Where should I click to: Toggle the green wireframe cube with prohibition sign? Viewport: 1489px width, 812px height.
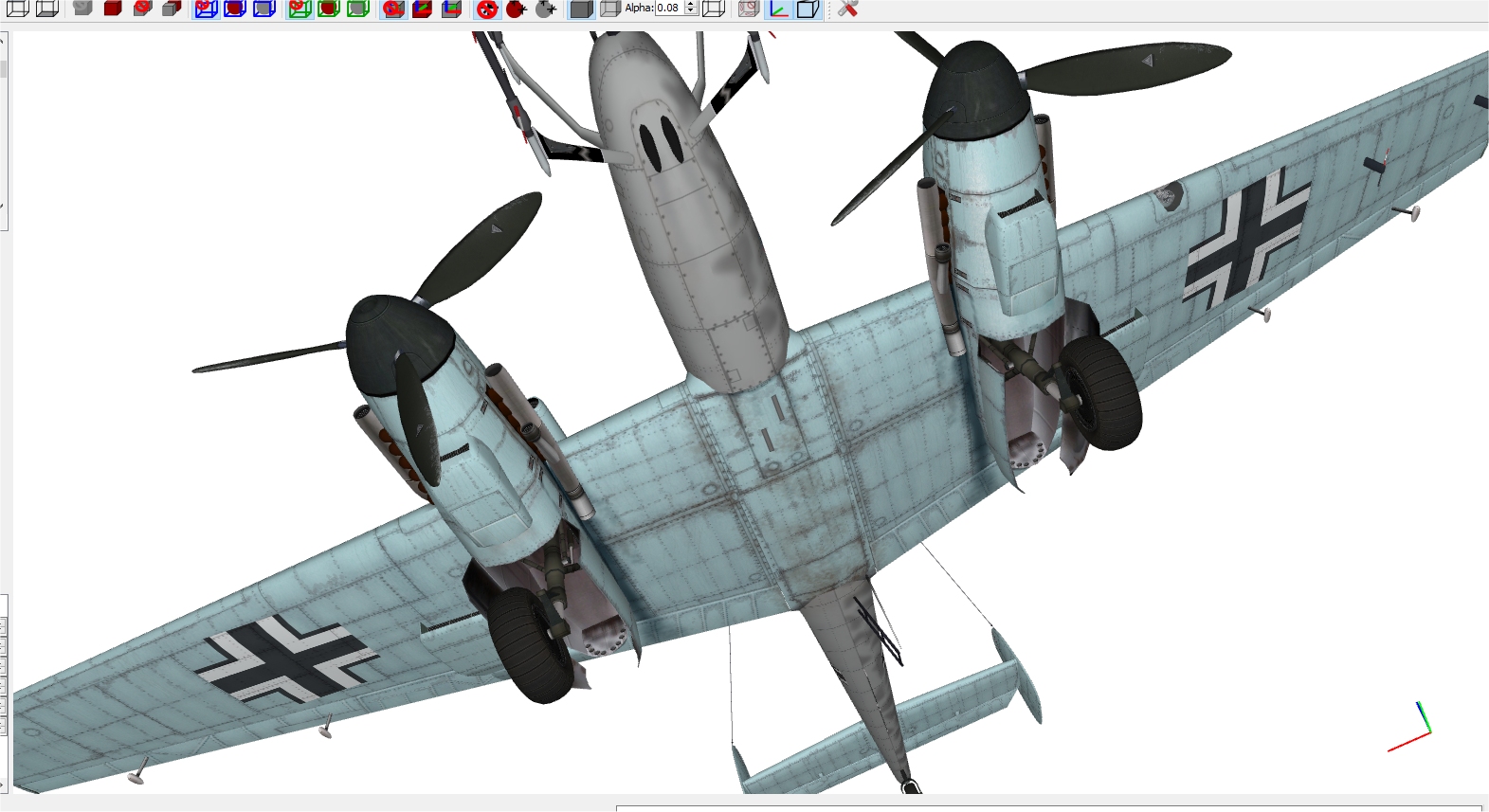[x=300, y=9]
